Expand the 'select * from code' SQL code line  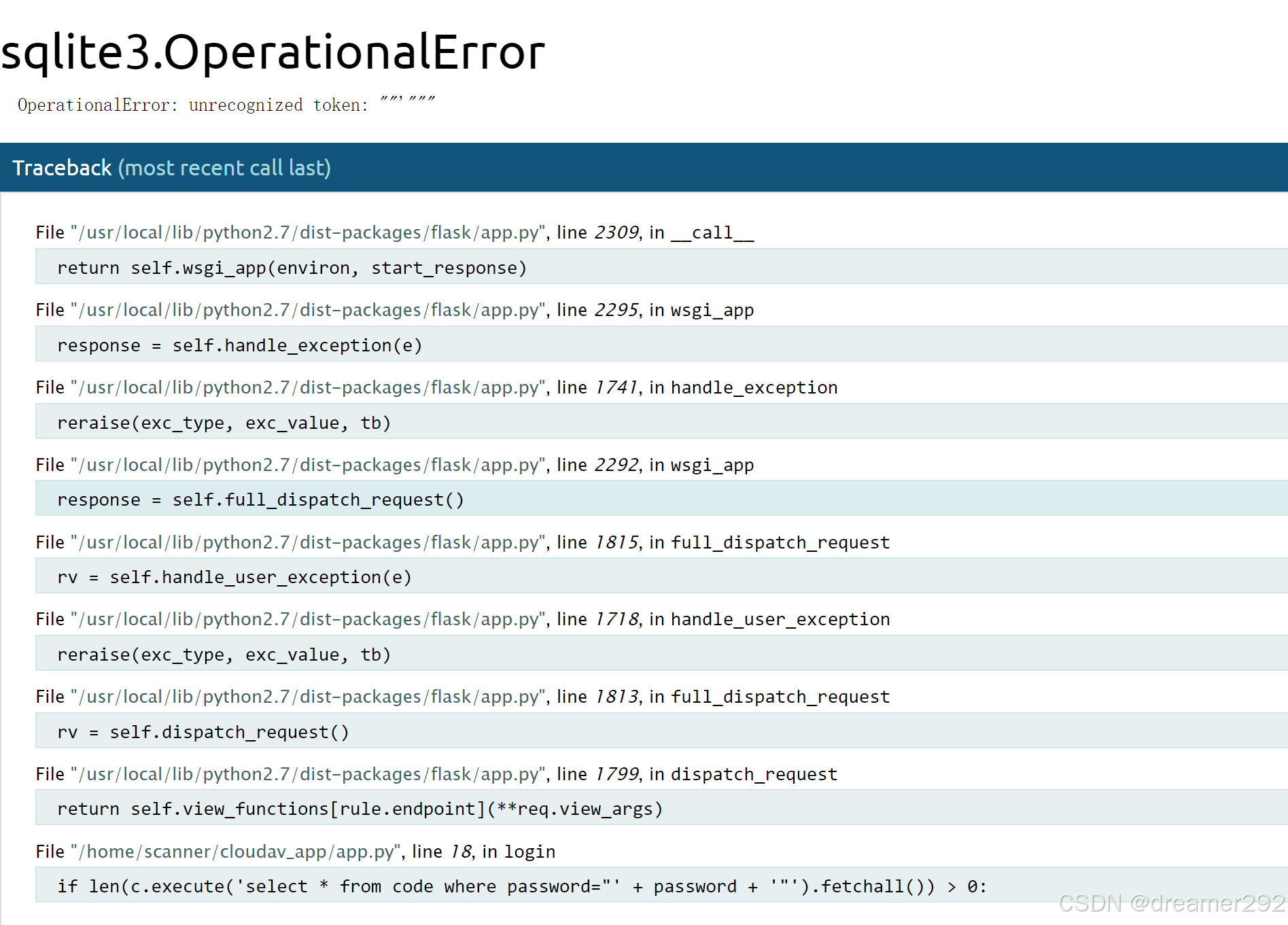click(521, 886)
